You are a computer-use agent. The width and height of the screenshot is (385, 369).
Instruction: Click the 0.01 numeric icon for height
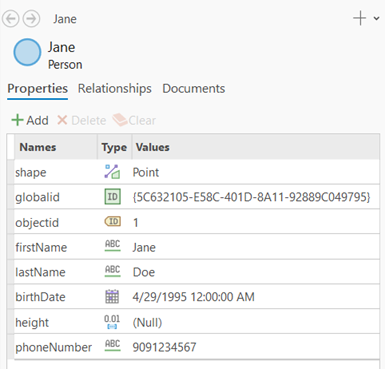click(112, 322)
